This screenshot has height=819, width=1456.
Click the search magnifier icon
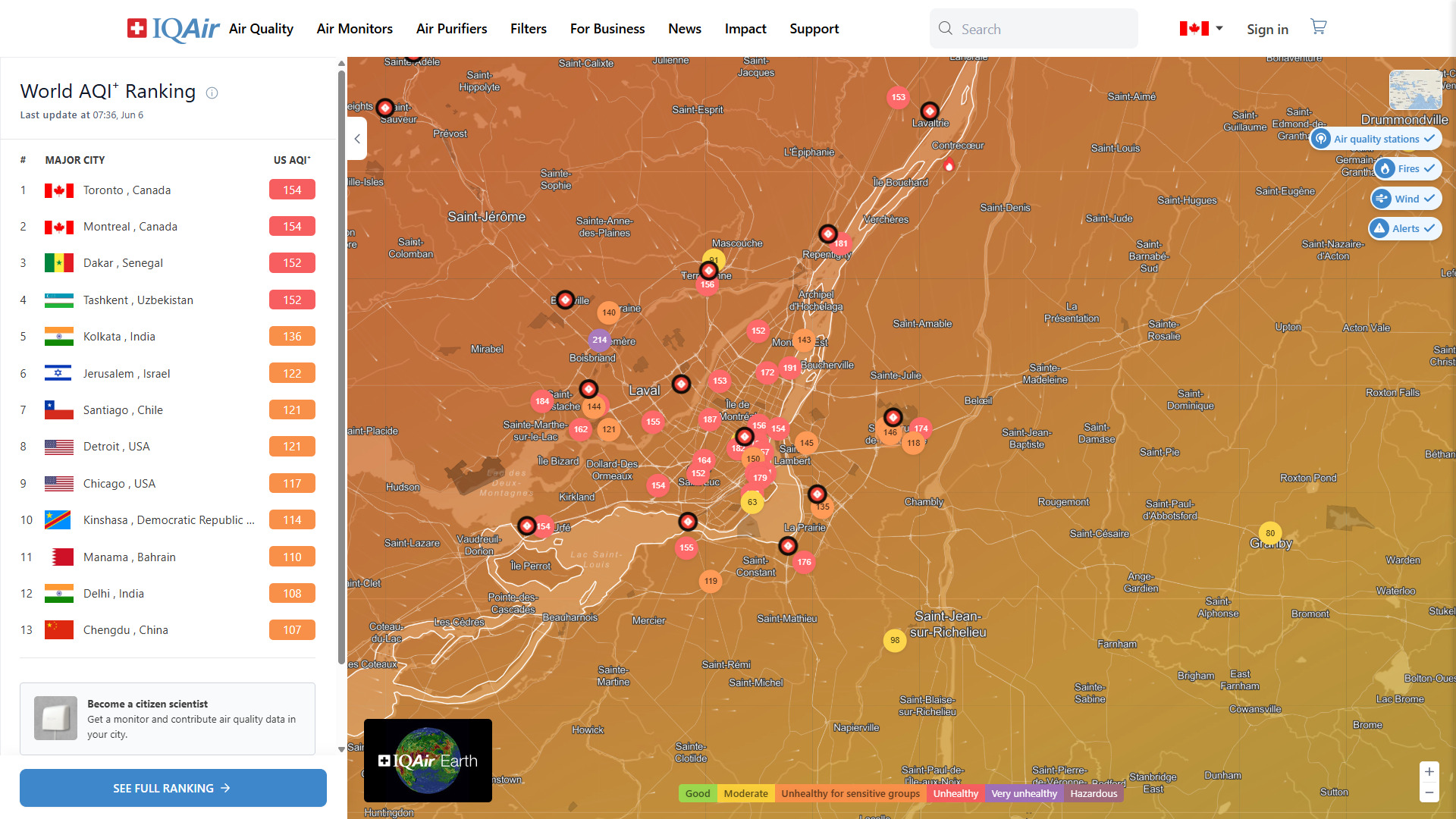[x=946, y=29]
